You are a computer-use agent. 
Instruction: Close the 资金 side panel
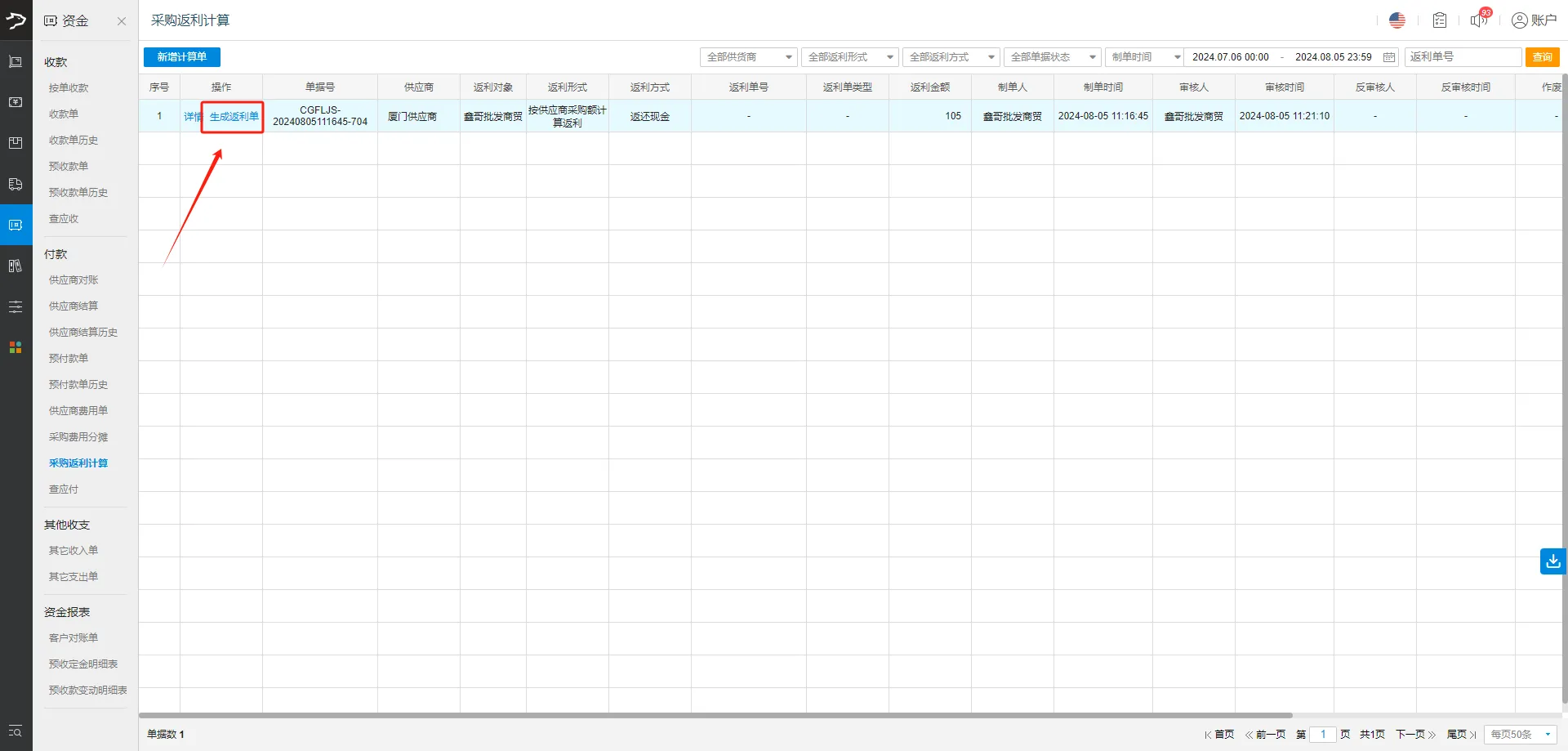click(x=122, y=21)
